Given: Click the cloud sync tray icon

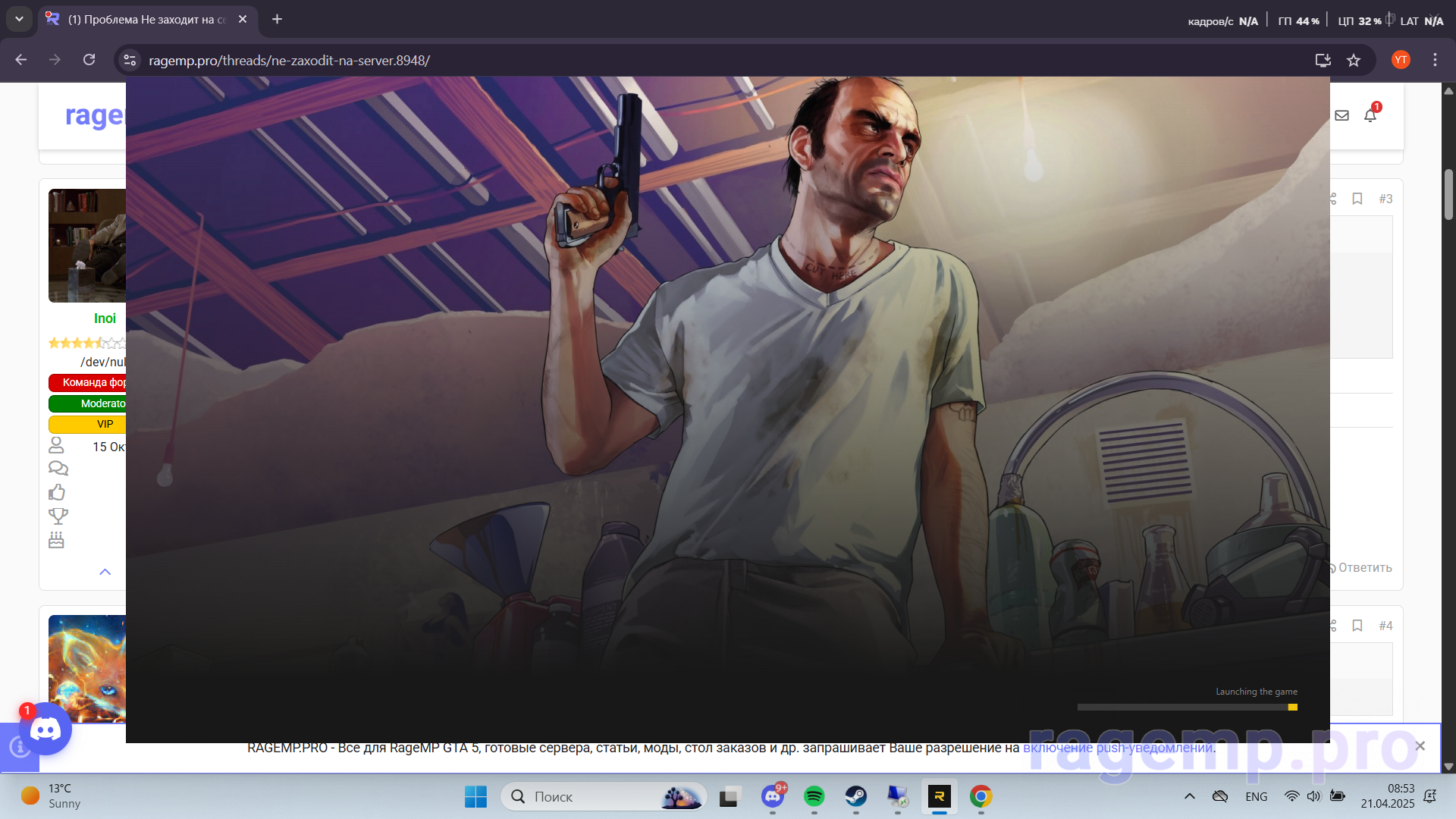Looking at the screenshot, I should (x=1220, y=796).
